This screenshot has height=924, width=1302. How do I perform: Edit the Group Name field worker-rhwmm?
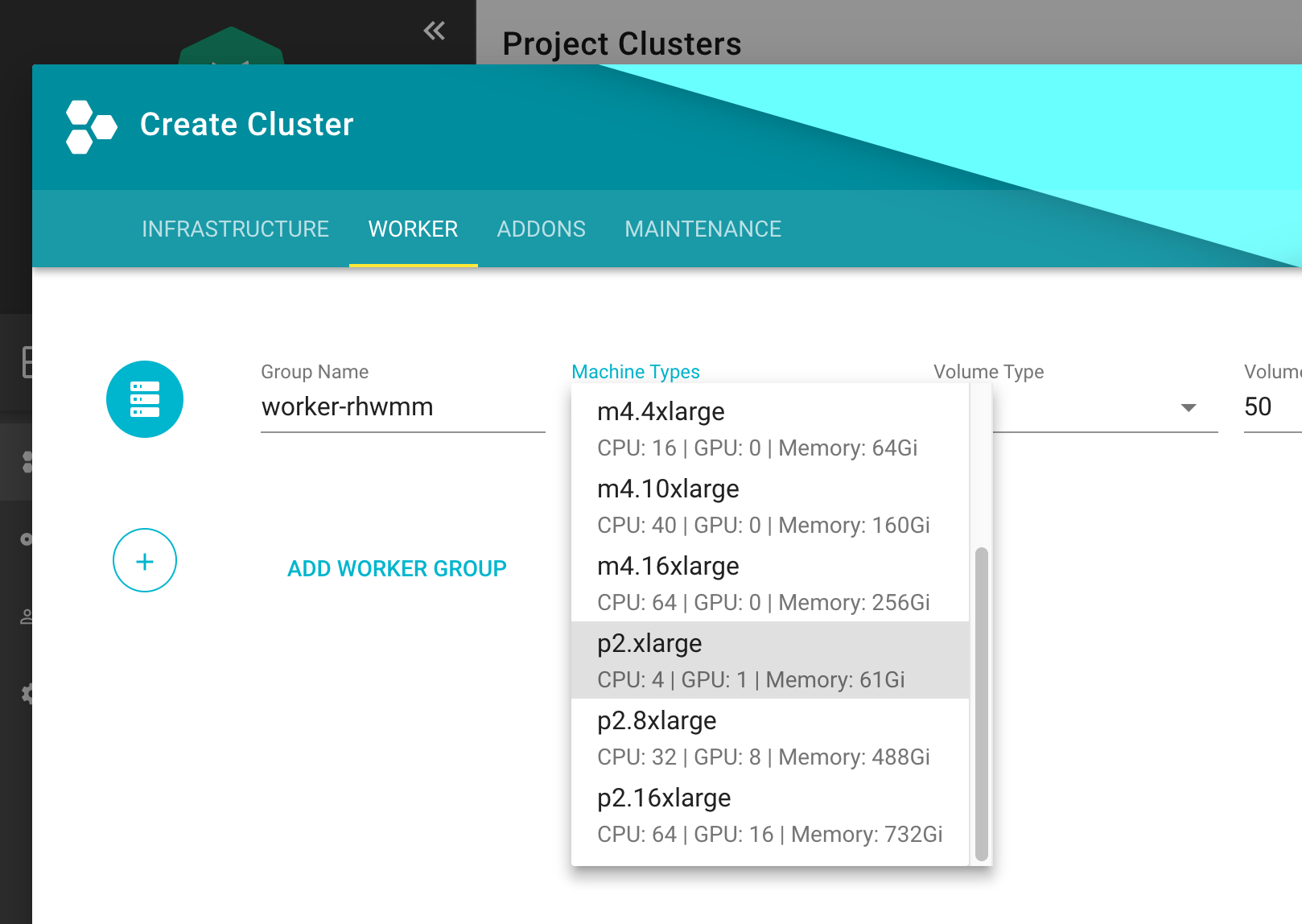[x=403, y=407]
